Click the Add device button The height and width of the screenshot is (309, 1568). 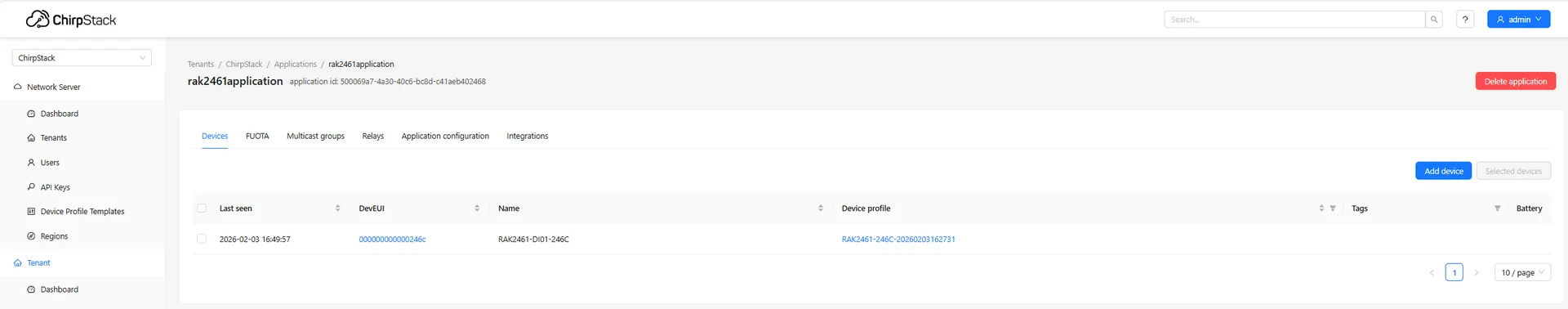tap(1443, 171)
